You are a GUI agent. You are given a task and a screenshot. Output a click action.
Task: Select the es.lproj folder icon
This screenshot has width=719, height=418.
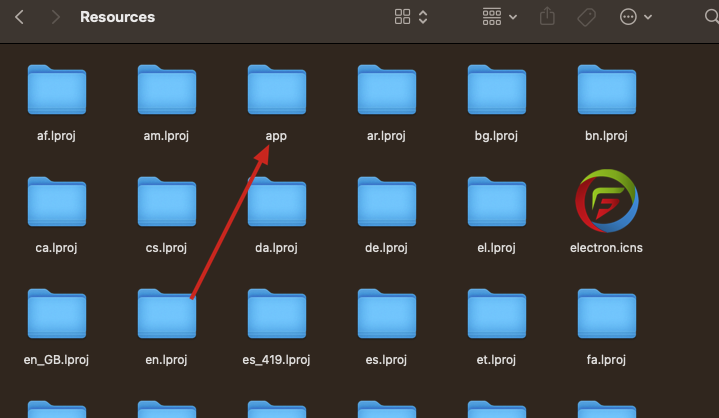coord(387,314)
